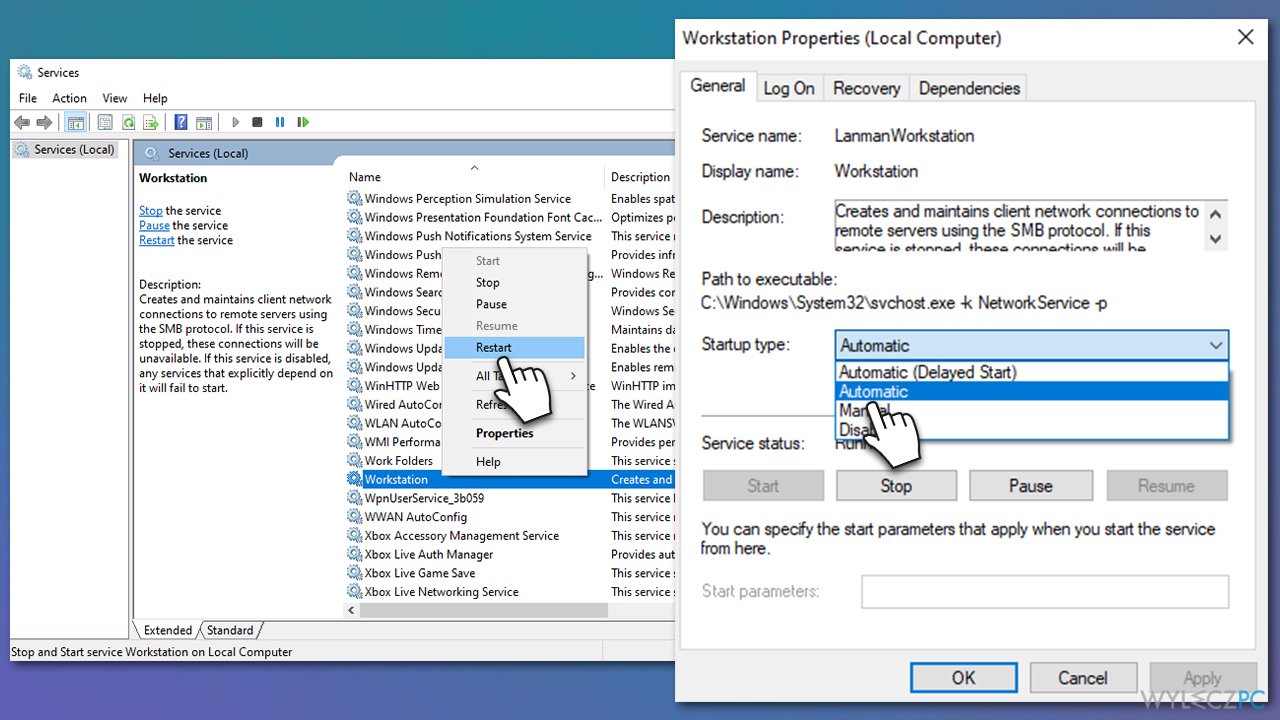Select the Xbox Live Auth Manager row
This screenshot has height=720, width=1280.
(510, 554)
